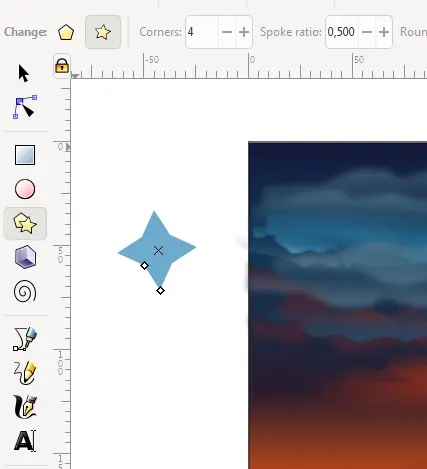Click the Spoke ratio value field
The height and width of the screenshot is (469, 427).
tap(342, 32)
